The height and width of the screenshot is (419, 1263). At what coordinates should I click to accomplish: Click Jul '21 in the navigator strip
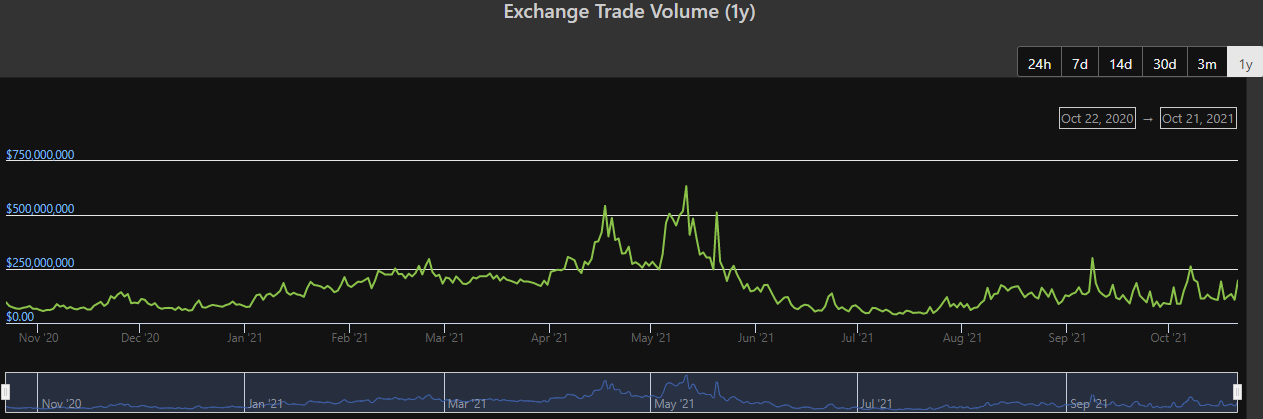pos(878,404)
